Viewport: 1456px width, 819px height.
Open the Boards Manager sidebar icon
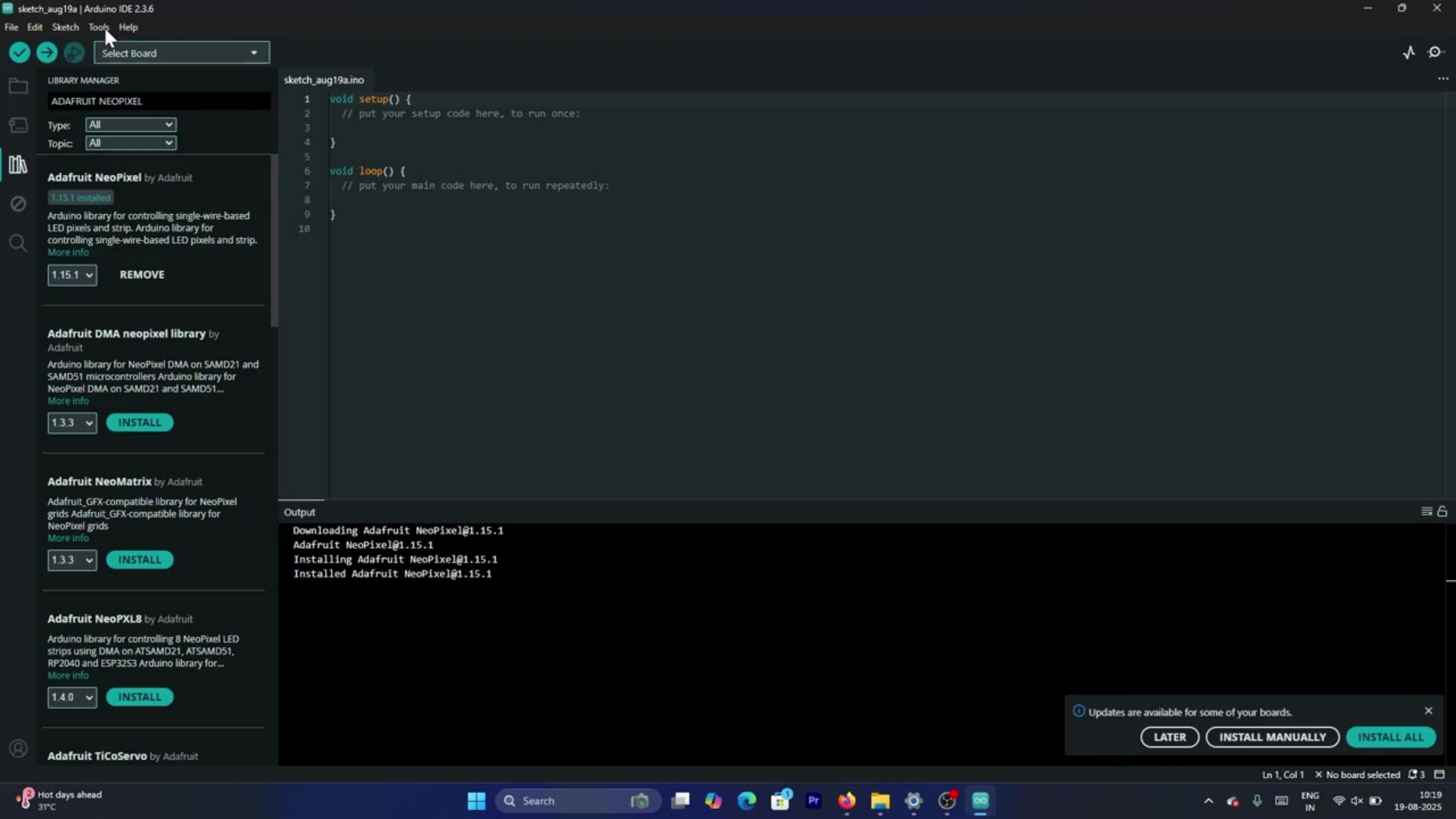click(18, 126)
